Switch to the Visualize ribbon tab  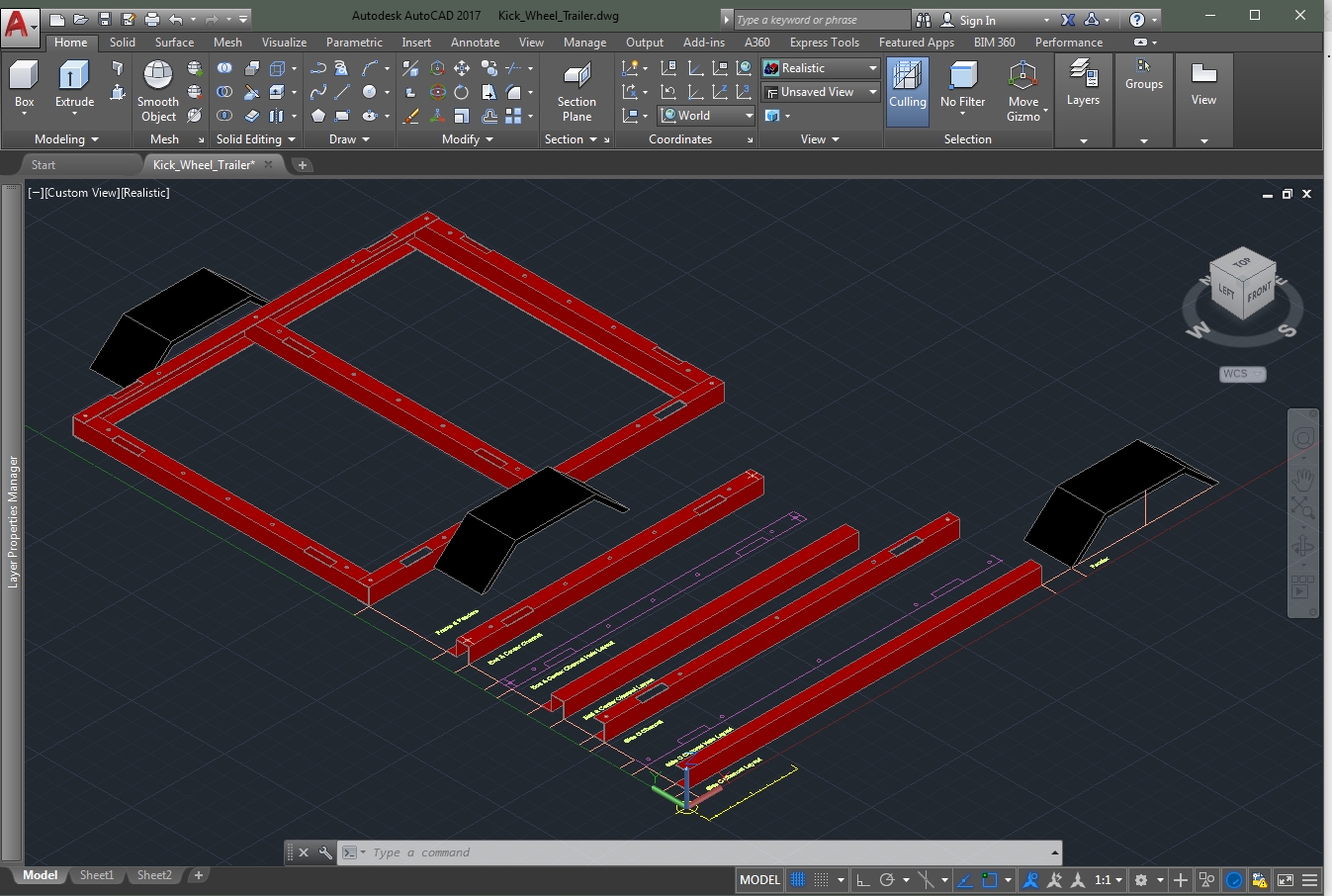tap(284, 43)
